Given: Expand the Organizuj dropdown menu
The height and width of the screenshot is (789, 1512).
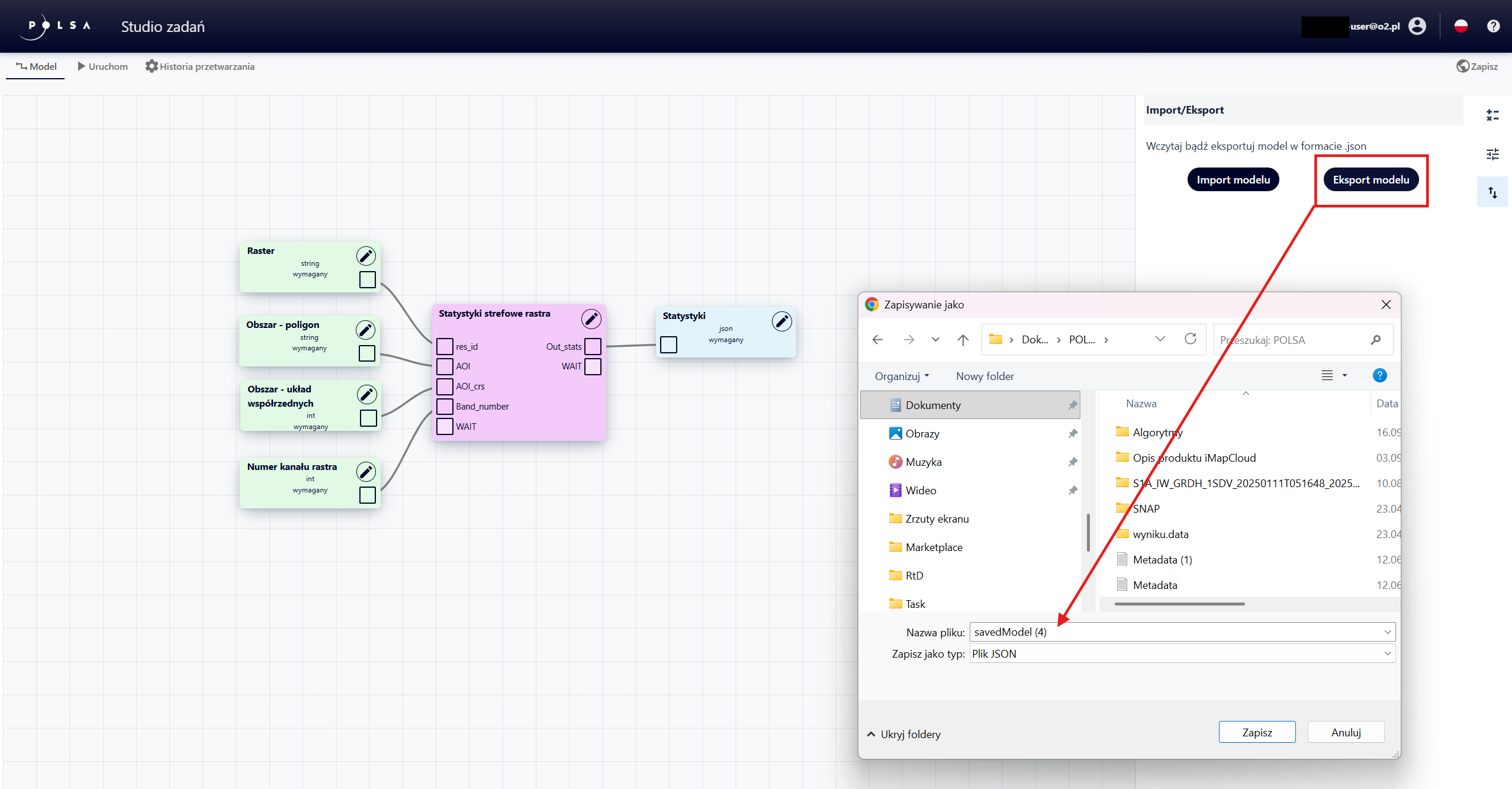Looking at the screenshot, I should click(902, 376).
